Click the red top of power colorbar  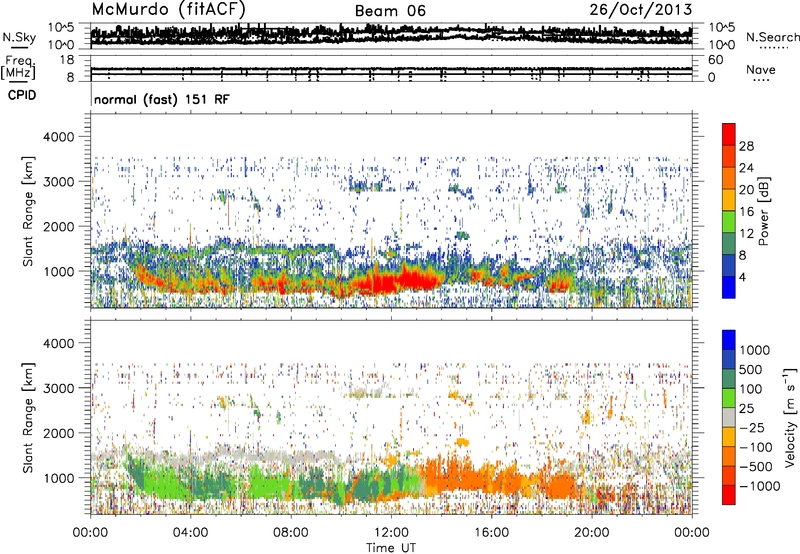(729, 134)
